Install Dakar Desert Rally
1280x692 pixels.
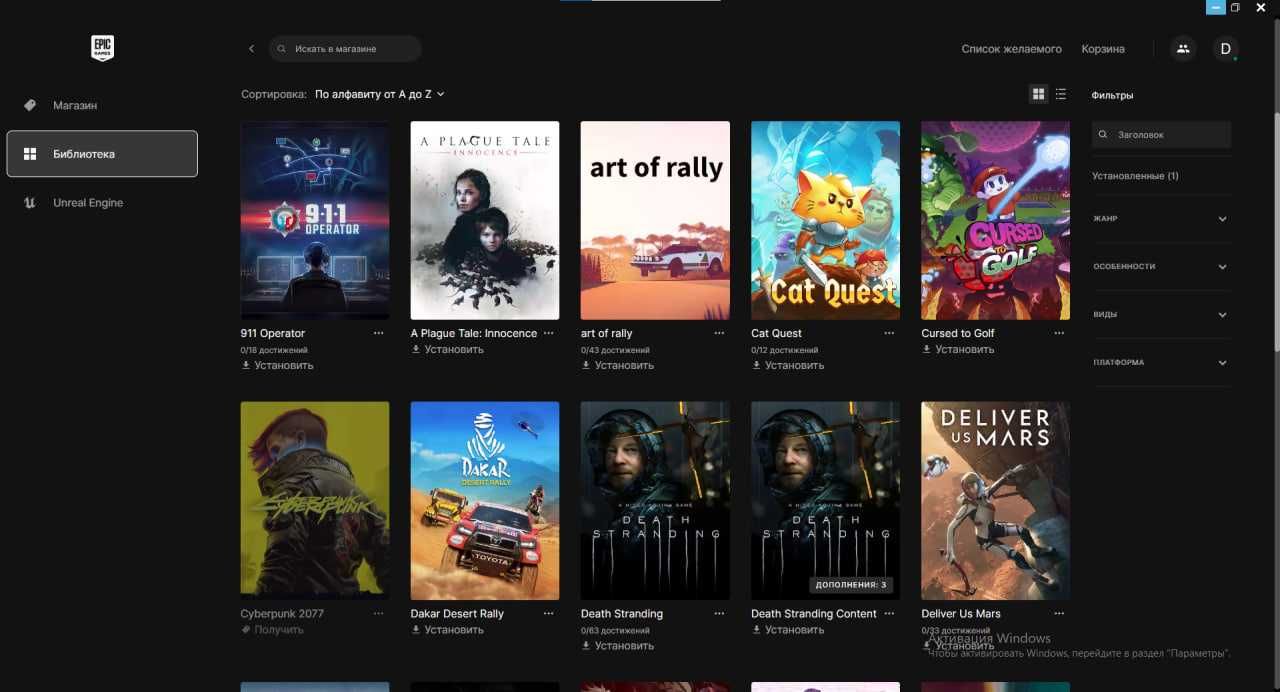pyautogui.click(x=447, y=629)
